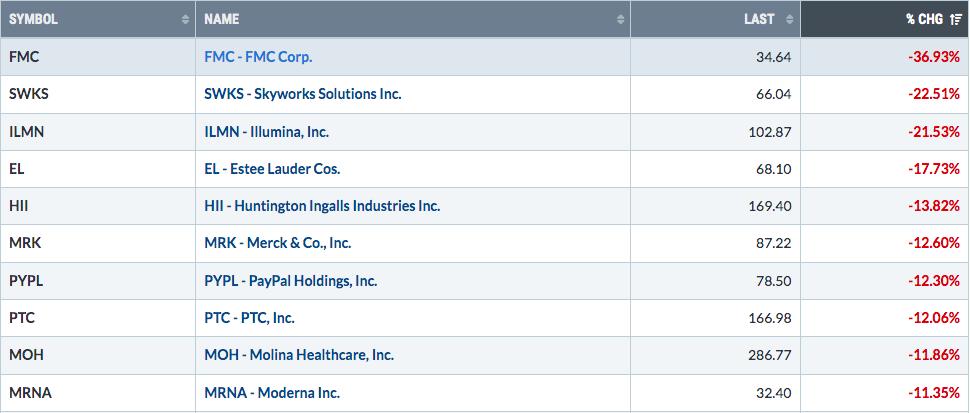Open SWKS - Skyworks Solutions Inc. link
The width and height of the screenshot is (970, 413).
tap(303, 94)
